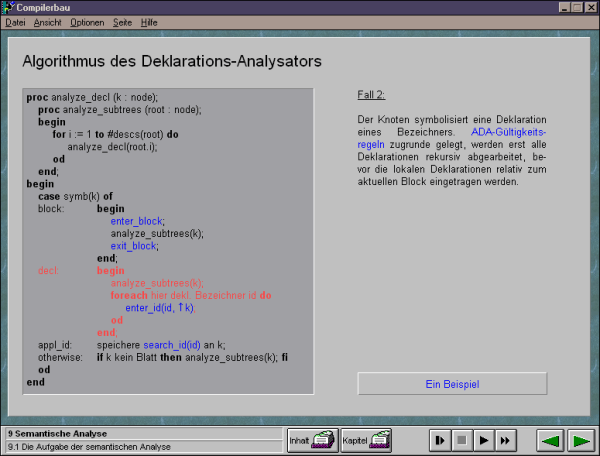Click the exit_block link in code
The image size is (600, 456).
point(134,246)
